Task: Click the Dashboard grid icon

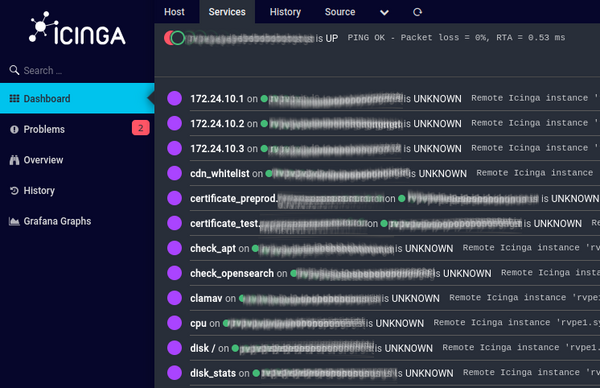Action: (14, 99)
